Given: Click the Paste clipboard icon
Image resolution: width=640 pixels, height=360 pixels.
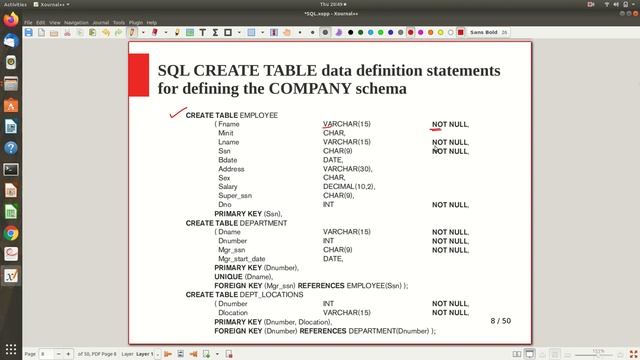Looking at the screenshot, I should click(x=93, y=32).
